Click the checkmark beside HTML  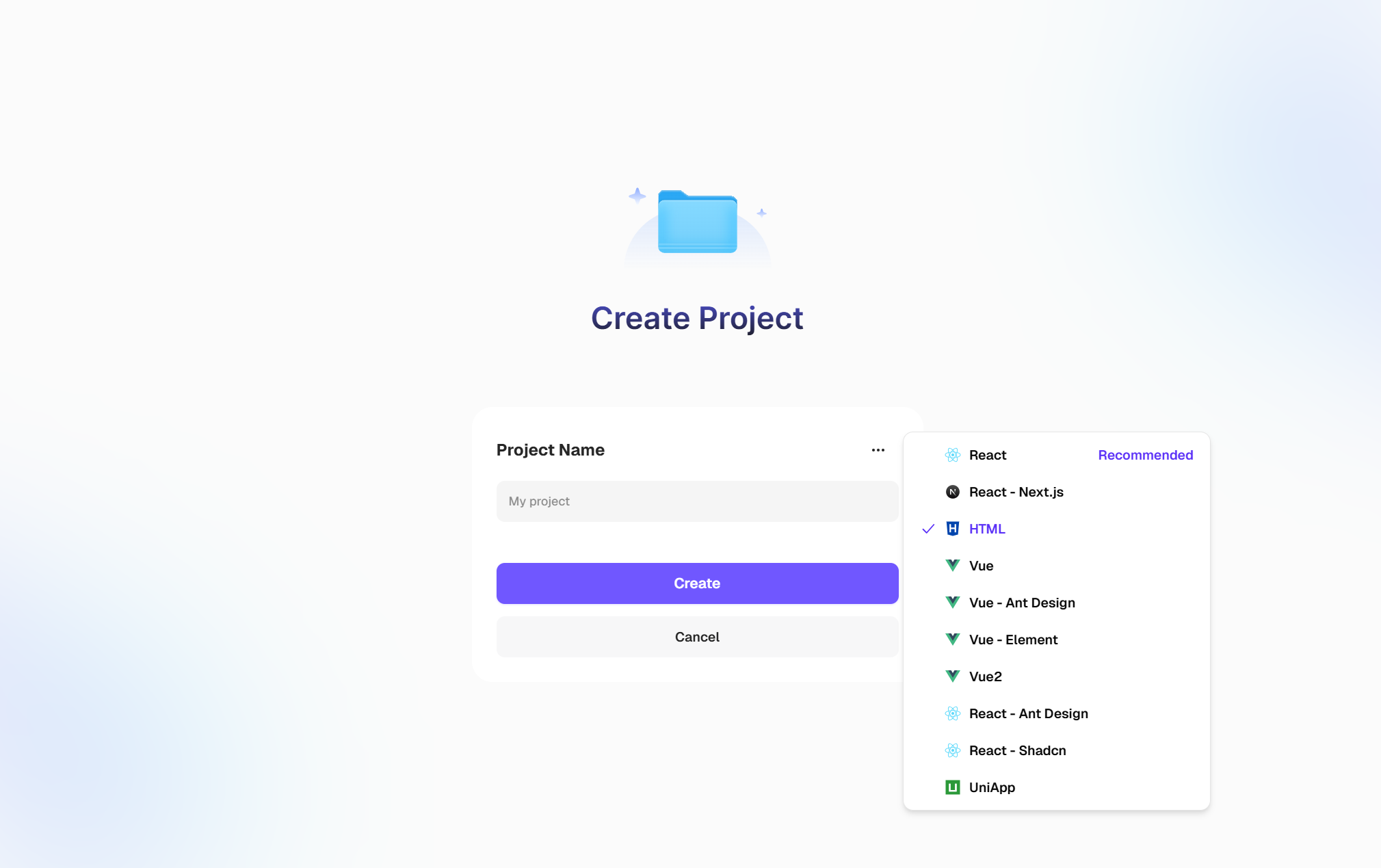click(928, 529)
